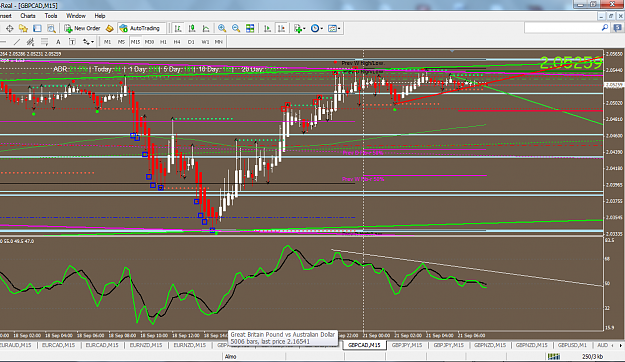Zoom out of the chart
This screenshot has height=362, width=625.
pyautogui.click(x=236, y=28)
